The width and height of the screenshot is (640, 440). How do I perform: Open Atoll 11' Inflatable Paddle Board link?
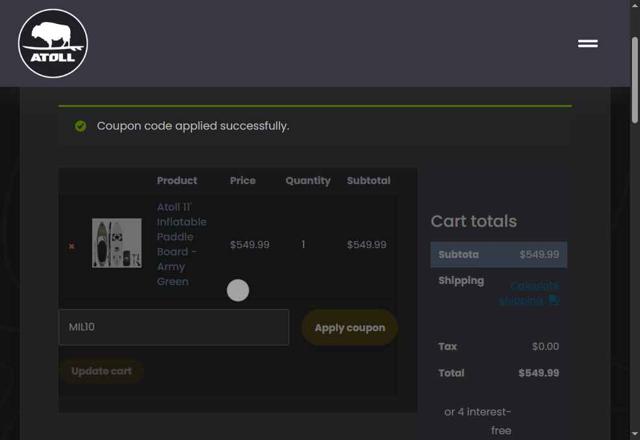(182, 244)
